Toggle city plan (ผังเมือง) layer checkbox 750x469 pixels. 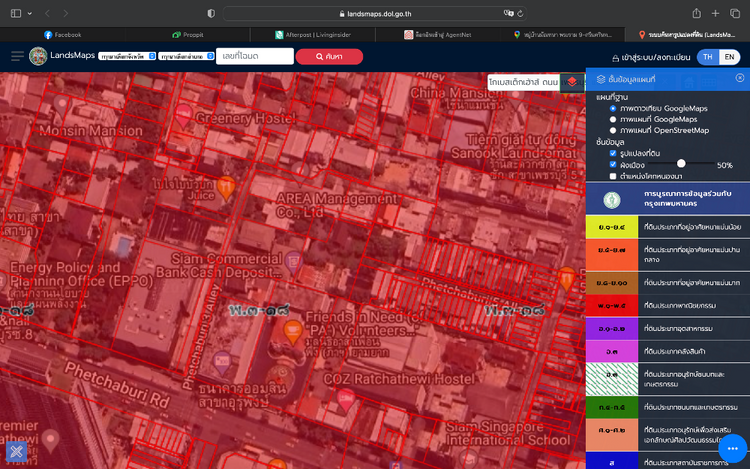(x=613, y=164)
